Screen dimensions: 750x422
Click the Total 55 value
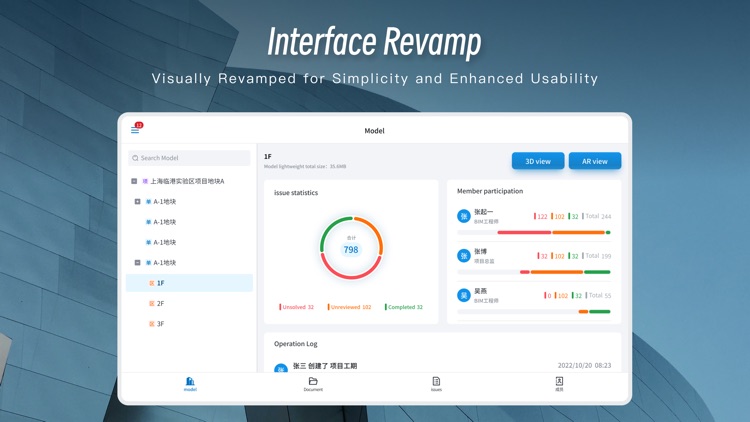[599, 295]
